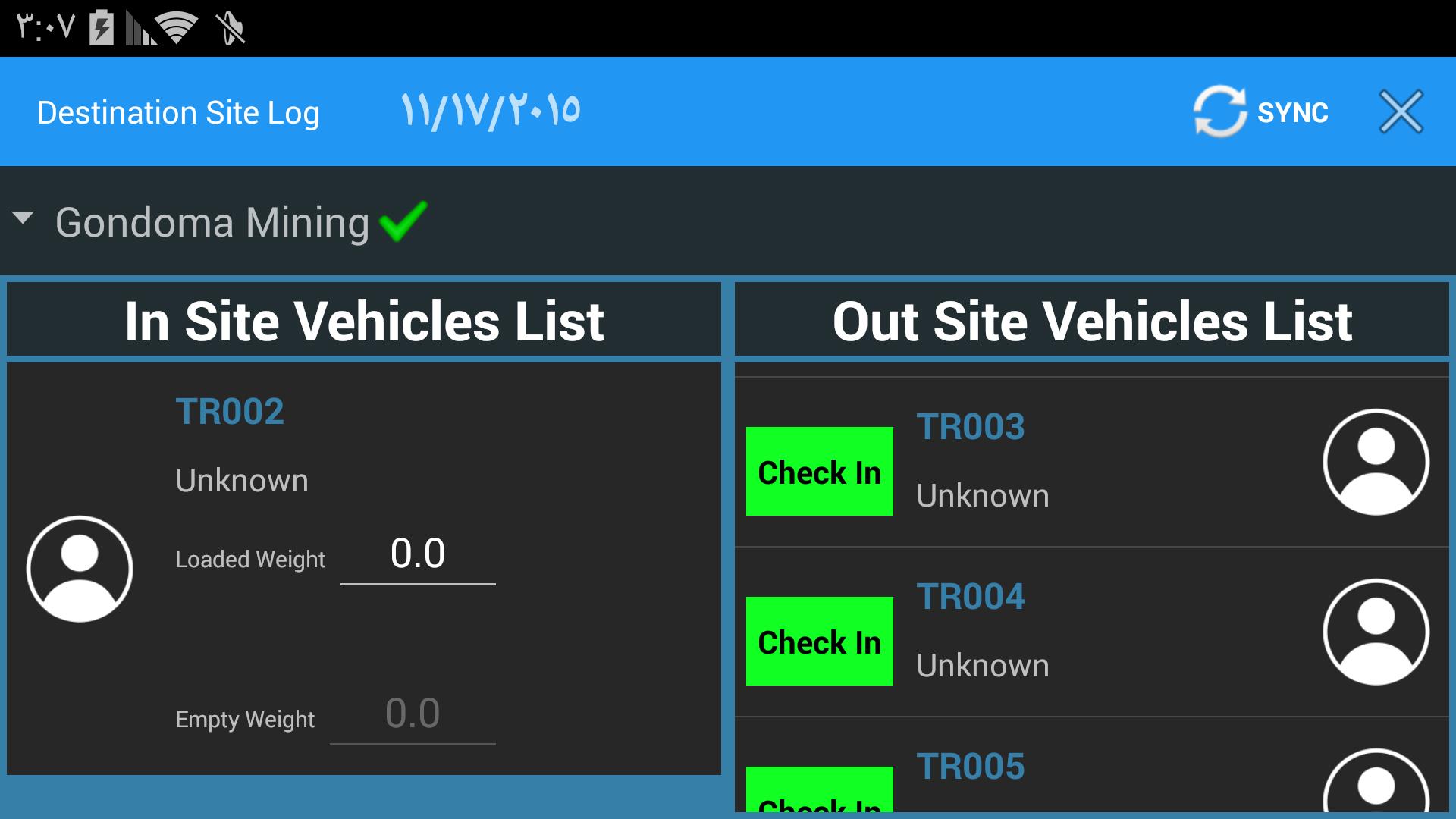
Task: Click the green checkmark beside Gondoma Mining
Action: (403, 221)
